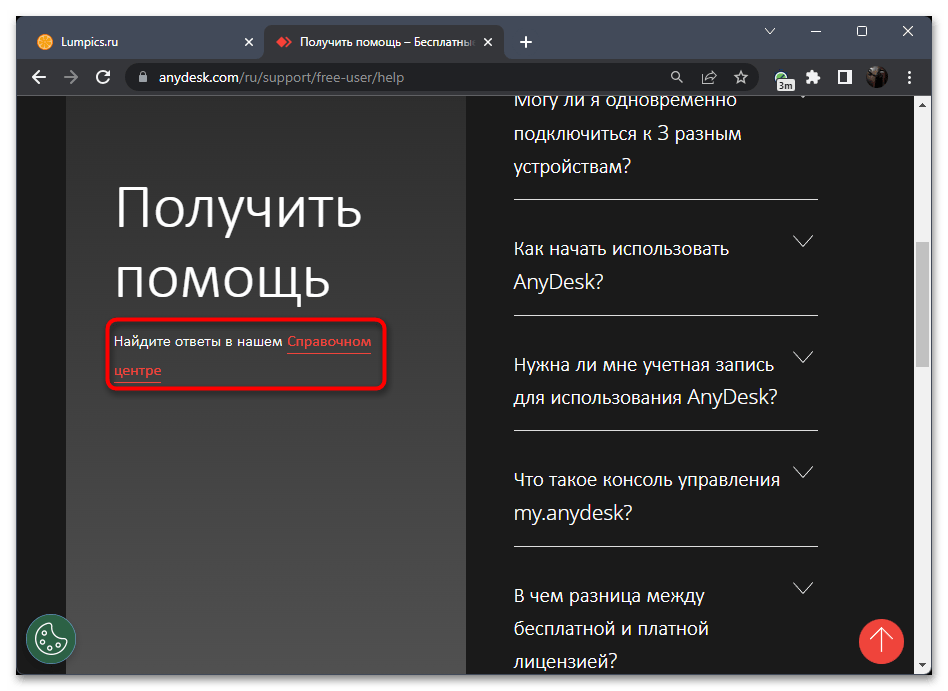Open the user profile avatar
Image resolution: width=948 pixels, height=691 pixels.
point(877,77)
